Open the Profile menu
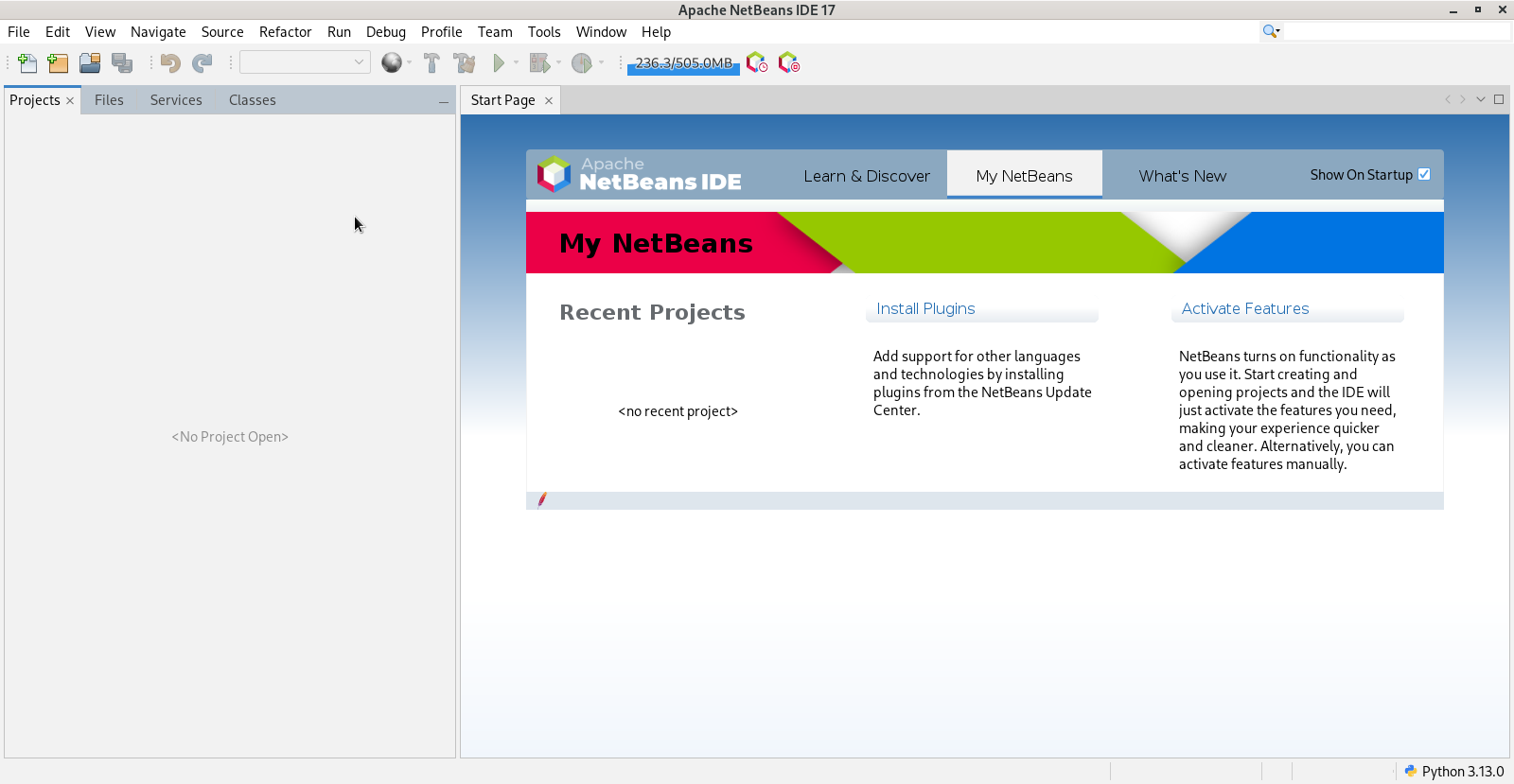The width and height of the screenshot is (1514, 784). point(442,32)
